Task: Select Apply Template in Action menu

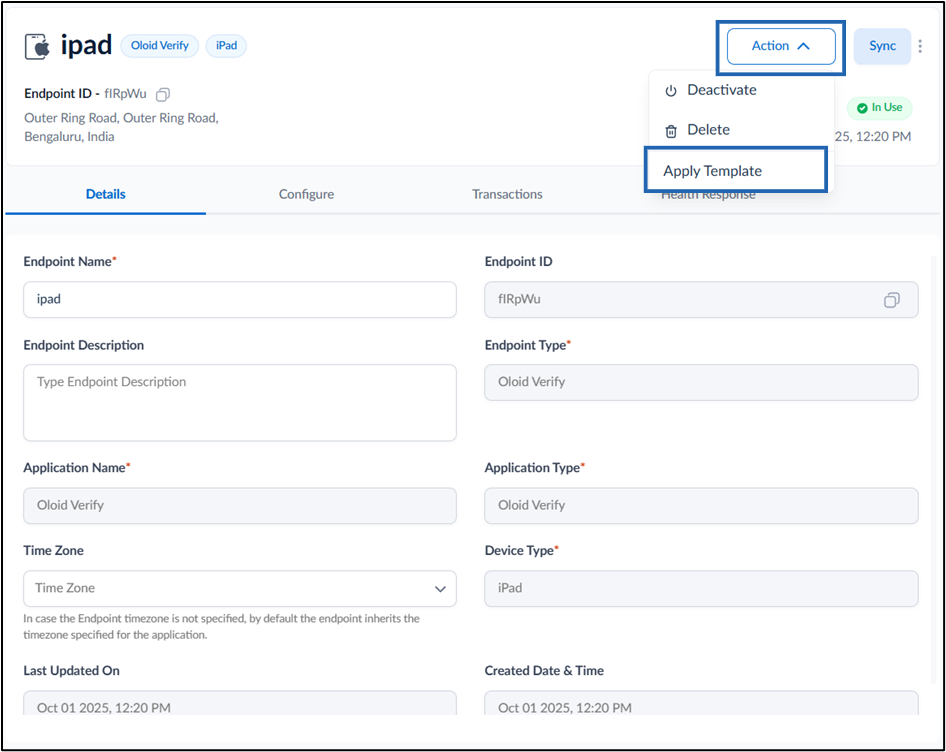Action: [x=736, y=171]
